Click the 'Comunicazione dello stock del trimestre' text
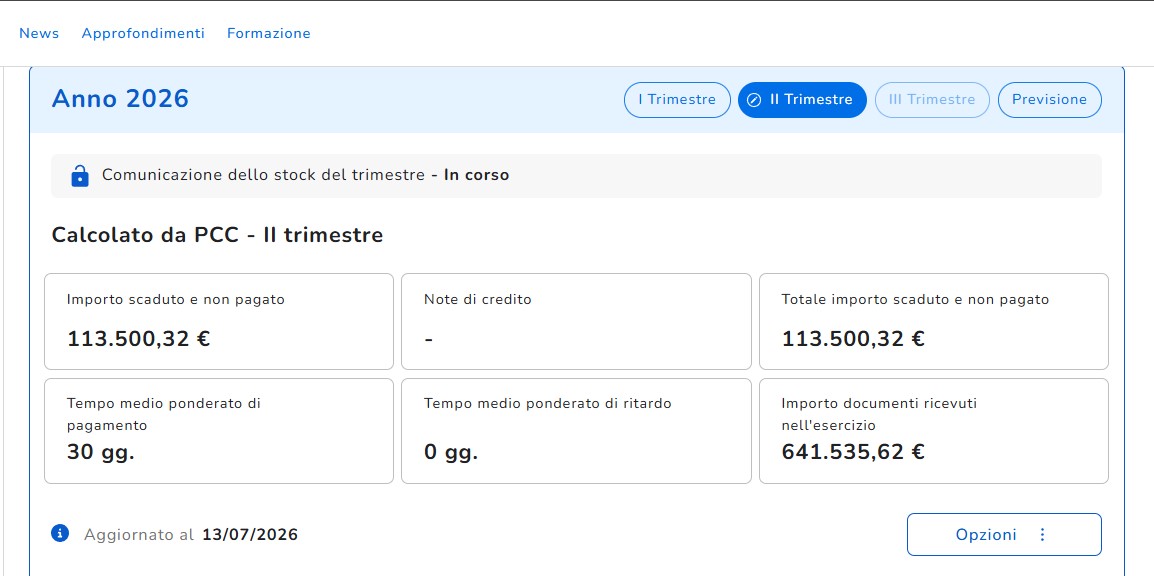 [x=263, y=175]
